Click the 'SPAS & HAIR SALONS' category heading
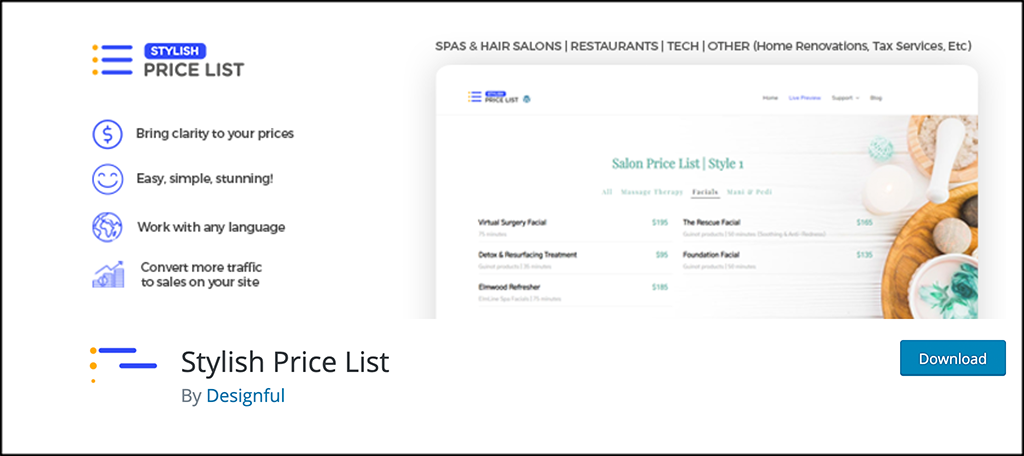The height and width of the screenshot is (456, 1024). coord(498,46)
